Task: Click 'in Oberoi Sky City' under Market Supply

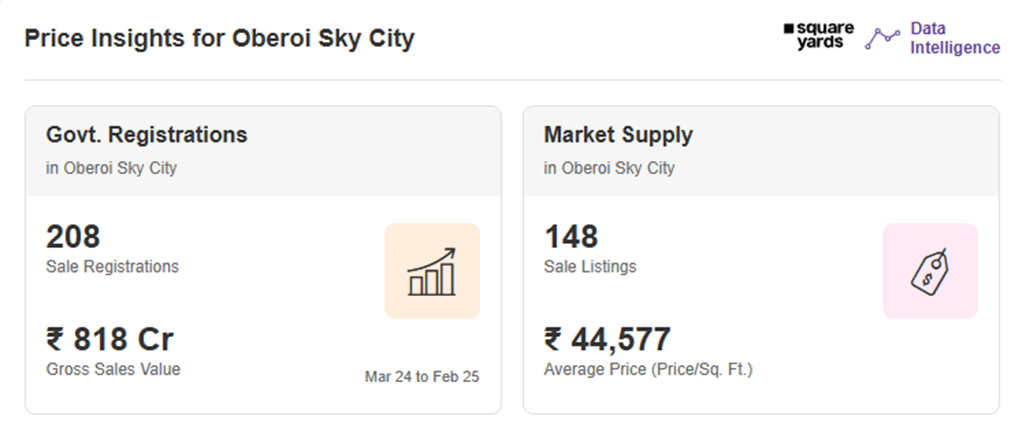Action: 609,168
